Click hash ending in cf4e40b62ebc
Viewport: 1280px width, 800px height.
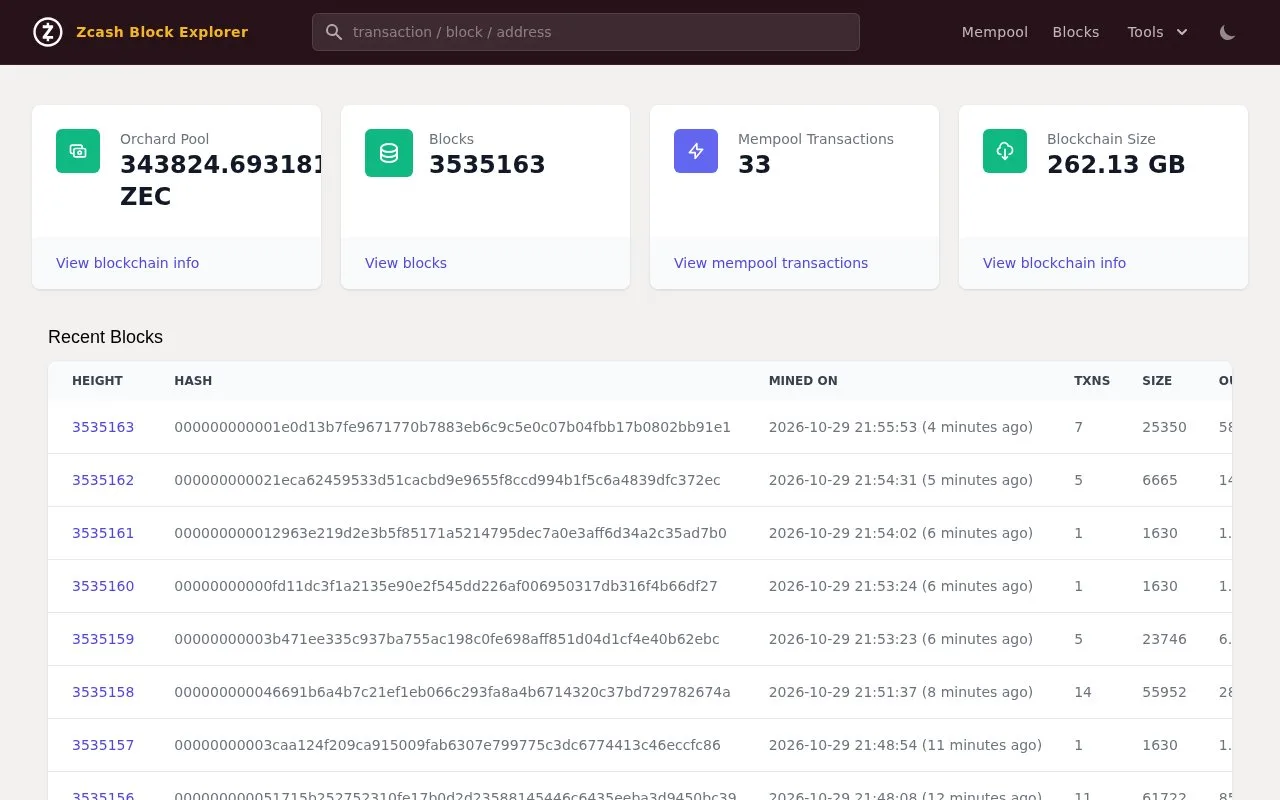447,639
